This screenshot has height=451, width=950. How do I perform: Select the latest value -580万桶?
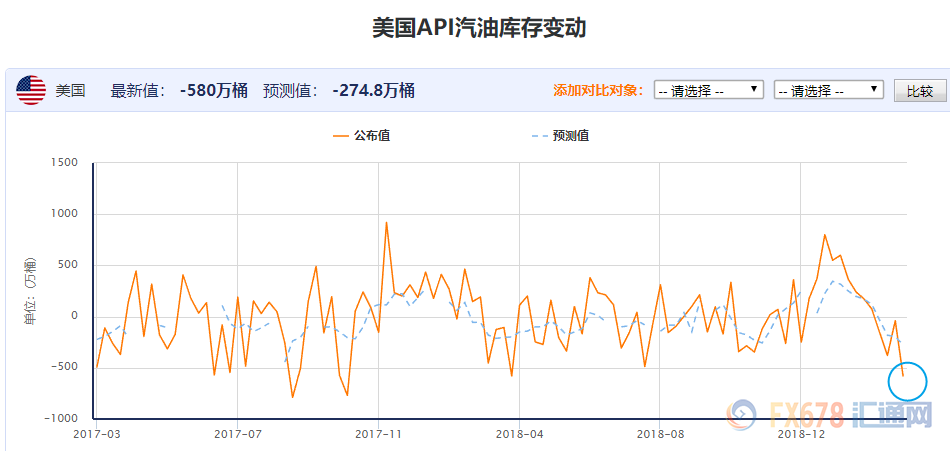point(213,91)
